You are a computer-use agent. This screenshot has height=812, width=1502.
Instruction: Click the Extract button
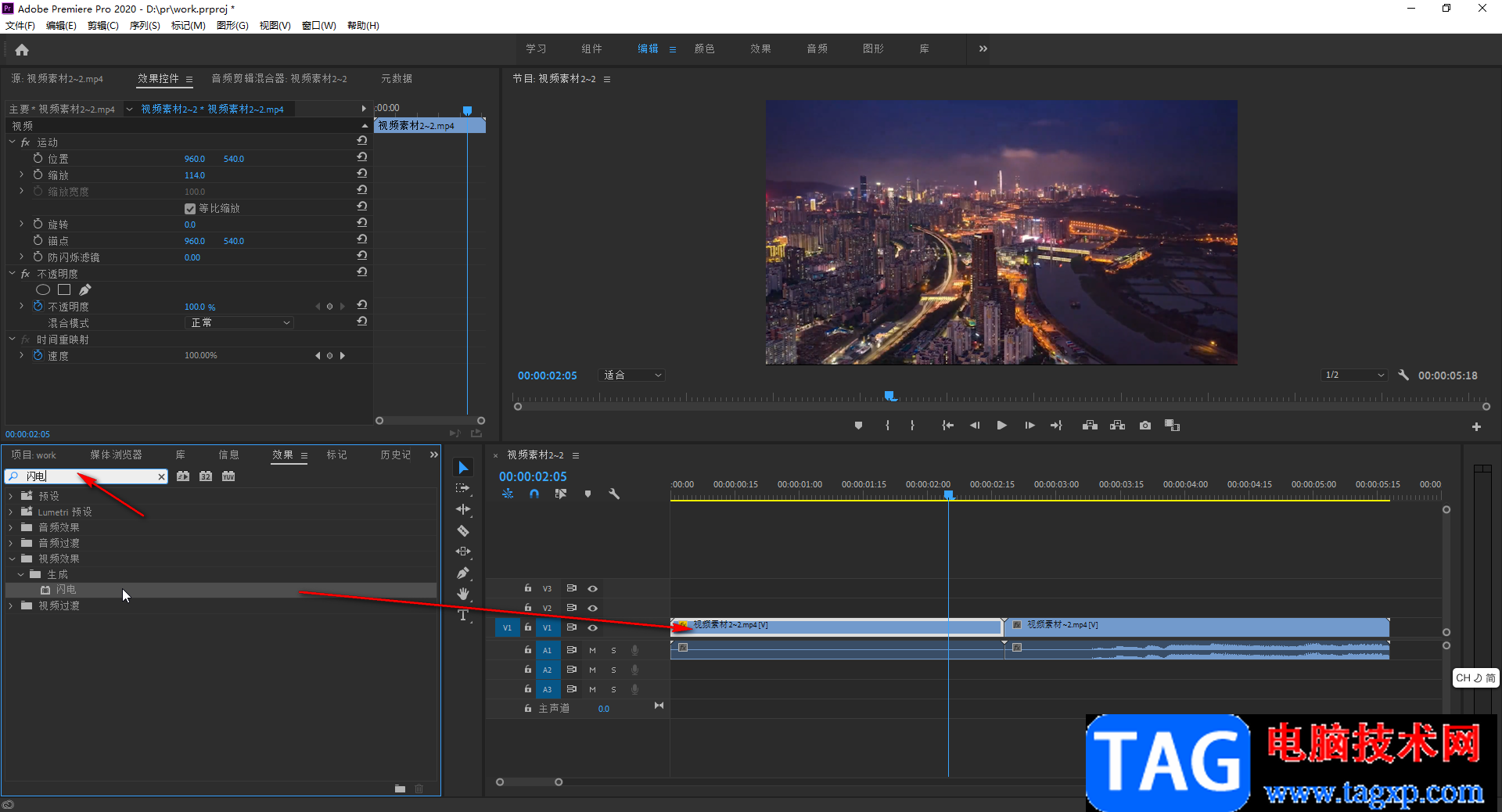point(1117,426)
